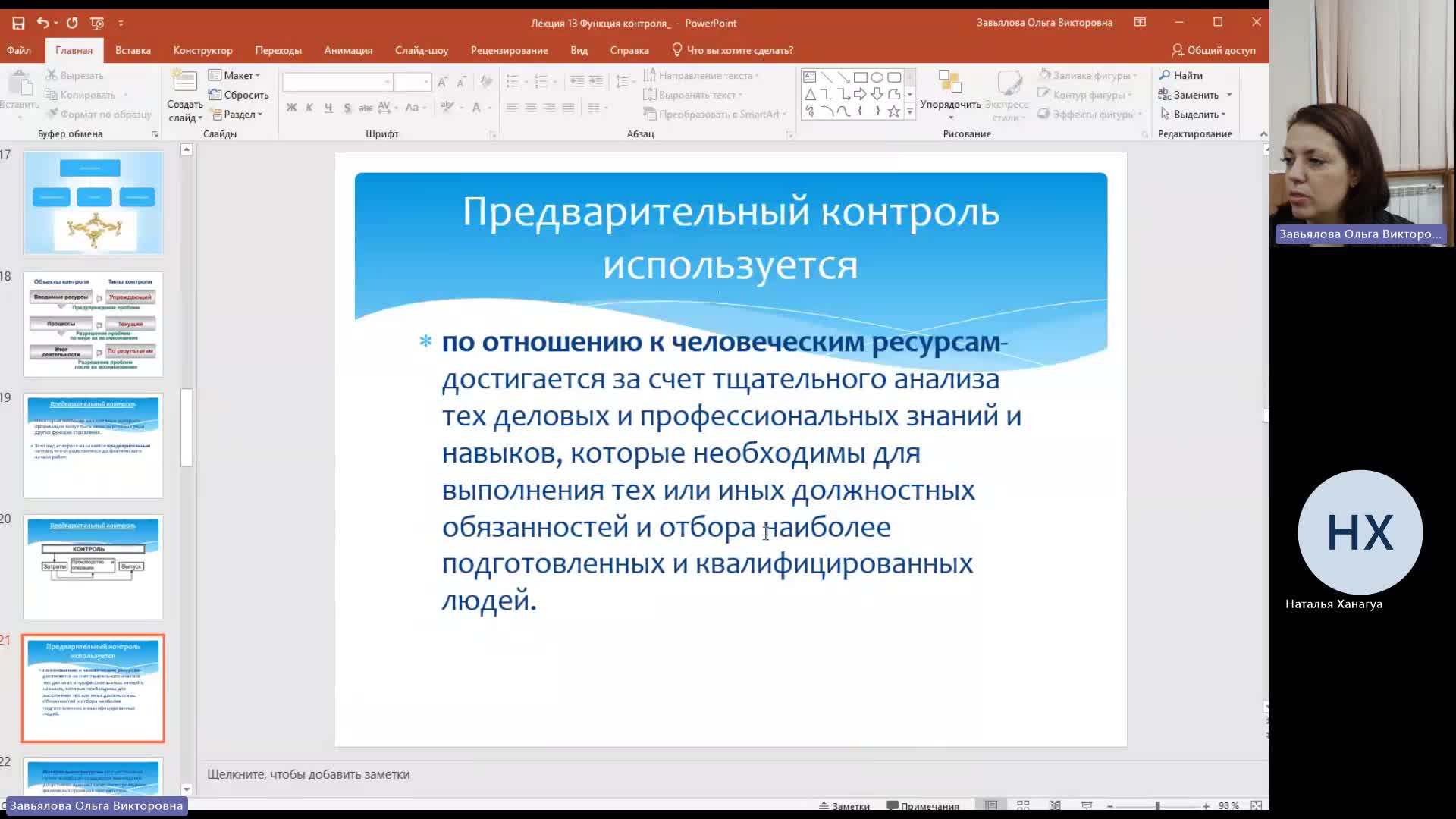Screen dimensions: 1456x819
Task: Click Выделить select button
Action: click(1192, 115)
